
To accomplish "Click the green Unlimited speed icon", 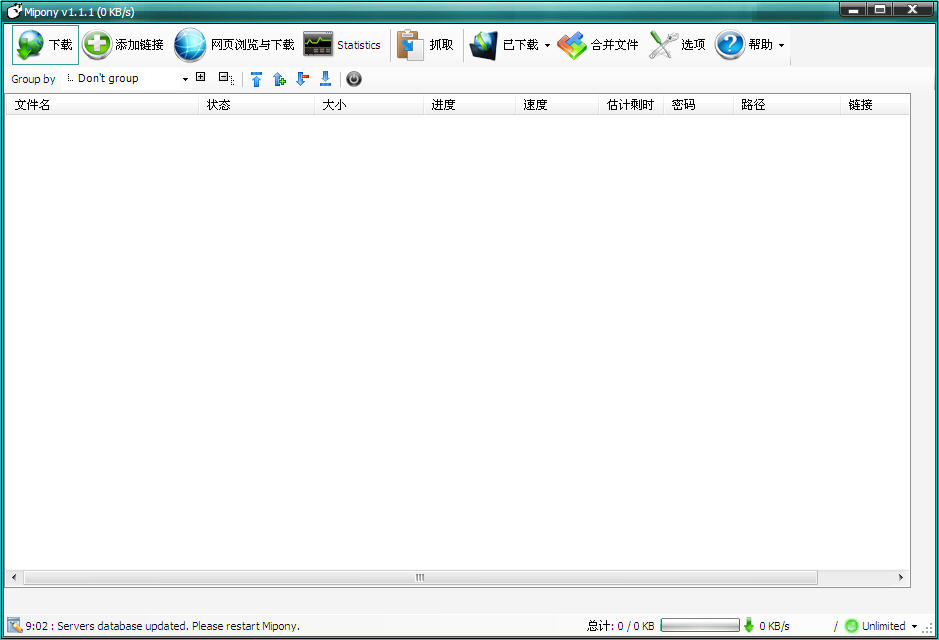I will [x=852, y=626].
